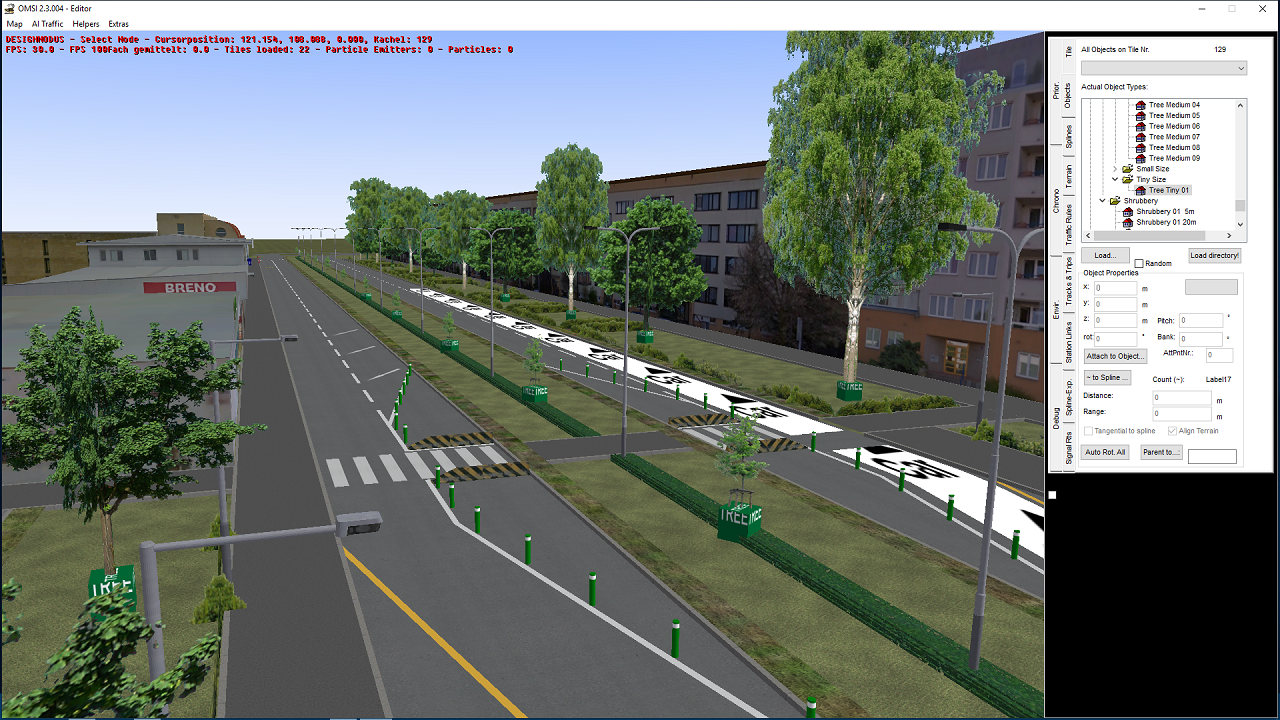Click the Tree Medium 09 object icon
The image size is (1280, 720).
point(1141,158)
